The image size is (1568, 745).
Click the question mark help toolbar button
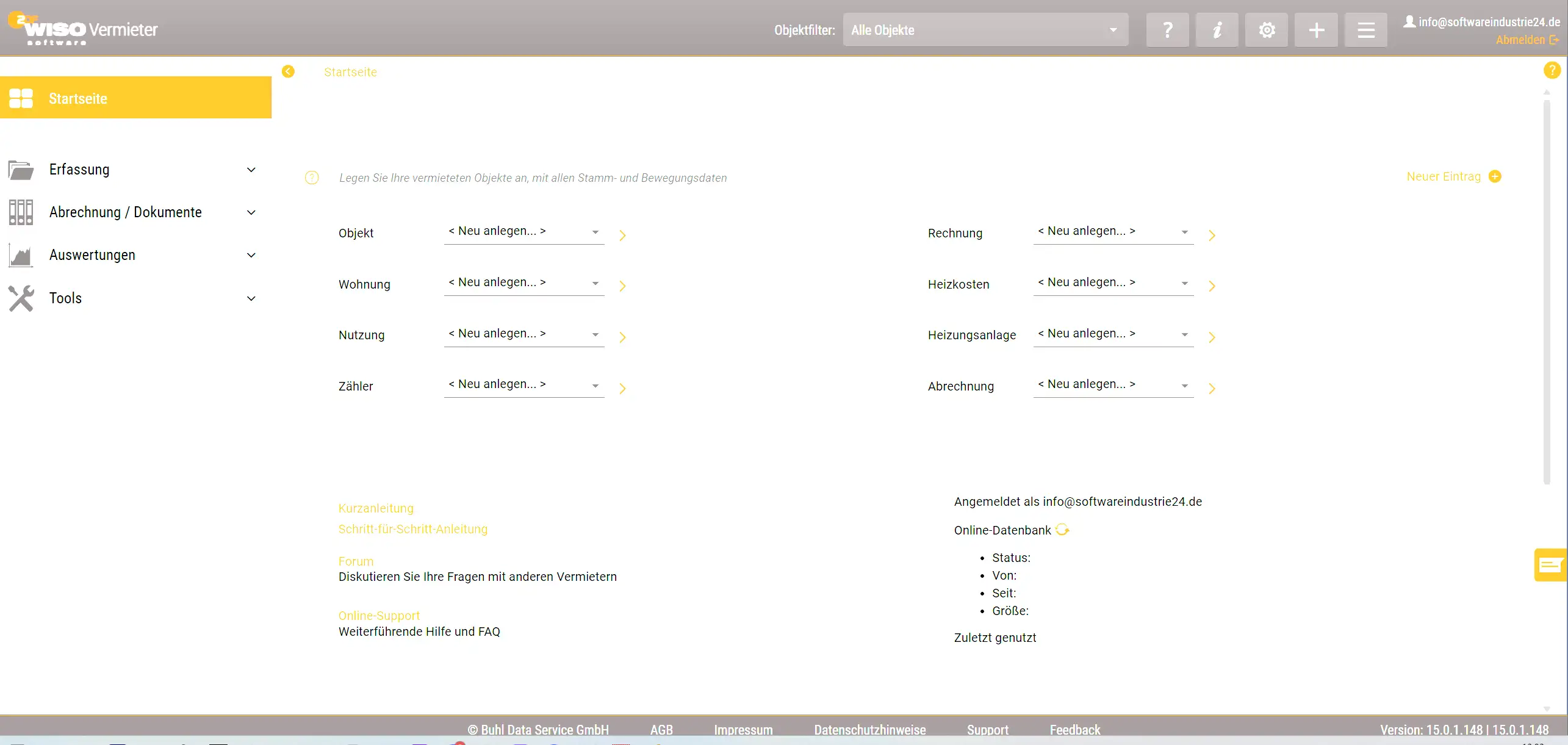[x=1167, y=30]
